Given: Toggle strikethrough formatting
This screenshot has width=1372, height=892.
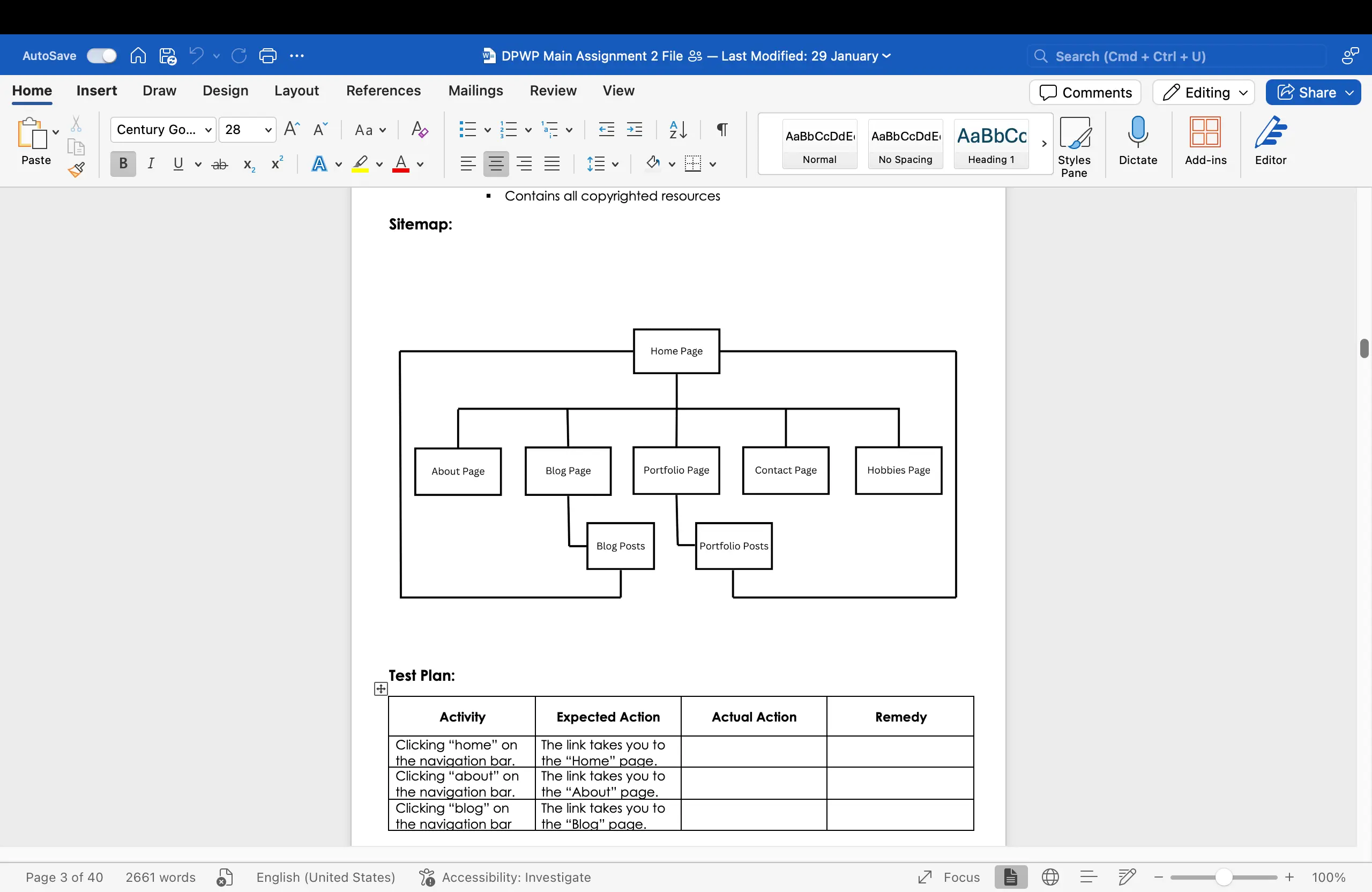Looking at the screenshot, I should click(219, 163).
